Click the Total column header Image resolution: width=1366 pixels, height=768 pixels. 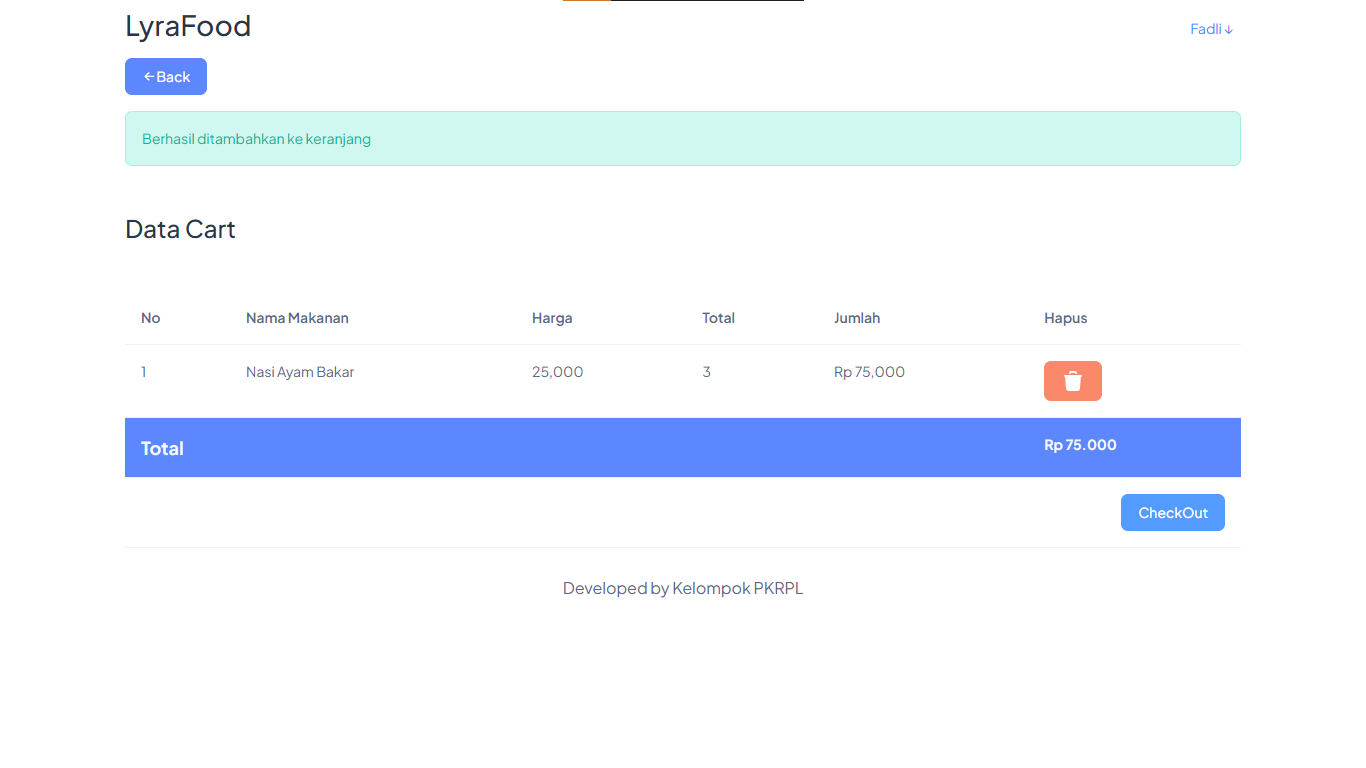(718, 318)
